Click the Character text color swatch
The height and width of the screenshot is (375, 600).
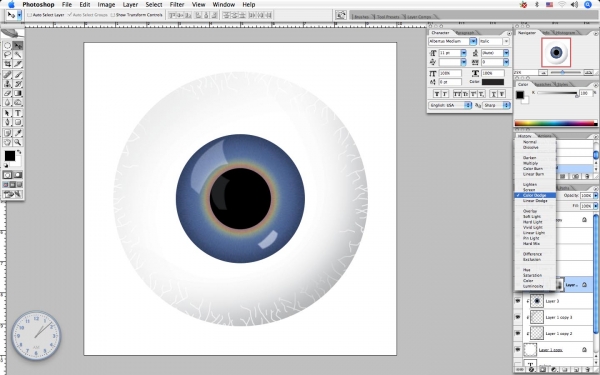tap(493, 82)
